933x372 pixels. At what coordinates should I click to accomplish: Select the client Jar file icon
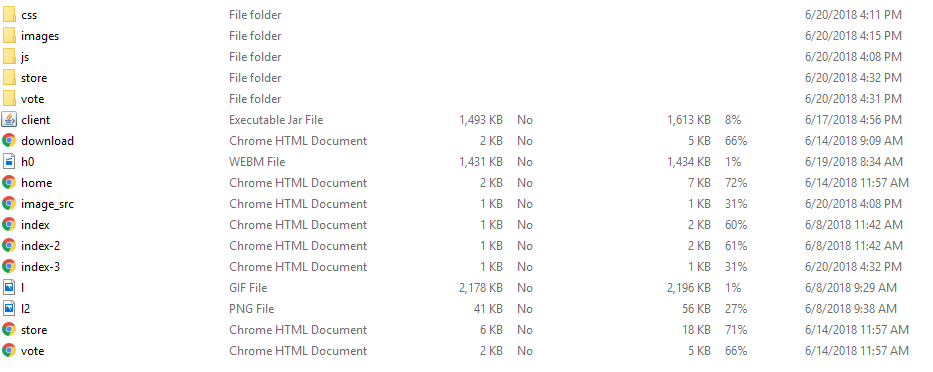coord(9,120)
